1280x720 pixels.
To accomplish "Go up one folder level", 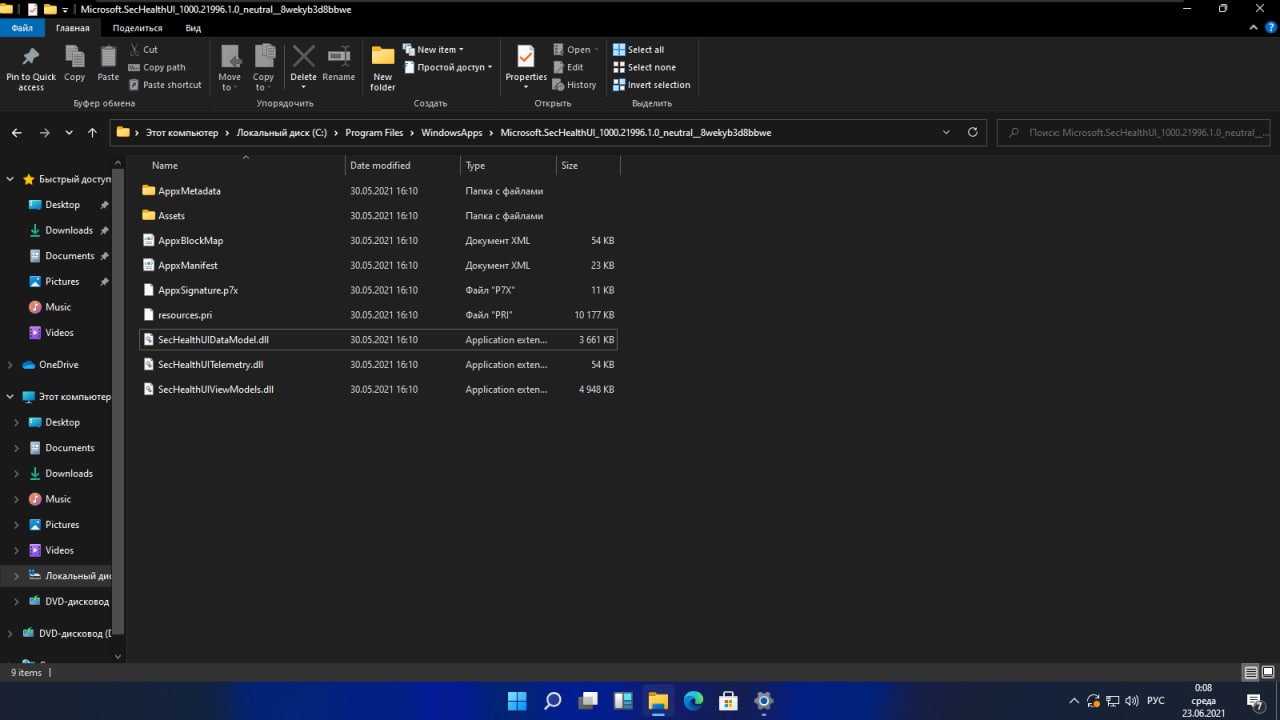I will pyautogui.click(x=92, y=132).
